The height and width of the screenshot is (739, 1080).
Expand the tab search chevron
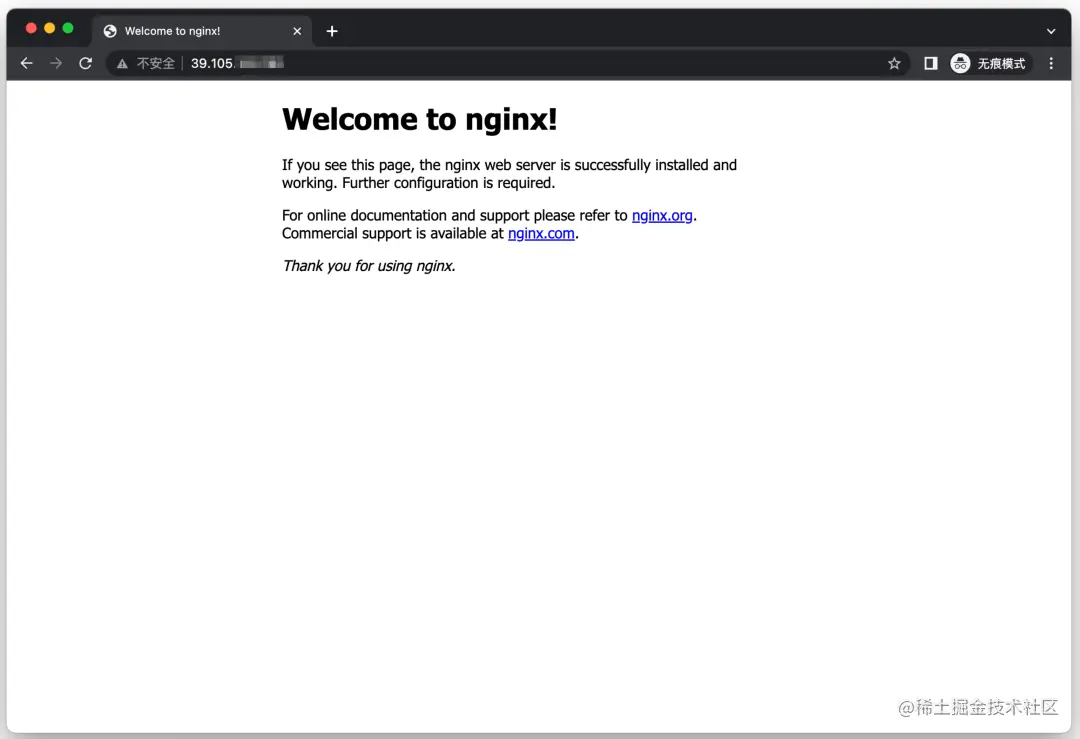point(1051,31)
